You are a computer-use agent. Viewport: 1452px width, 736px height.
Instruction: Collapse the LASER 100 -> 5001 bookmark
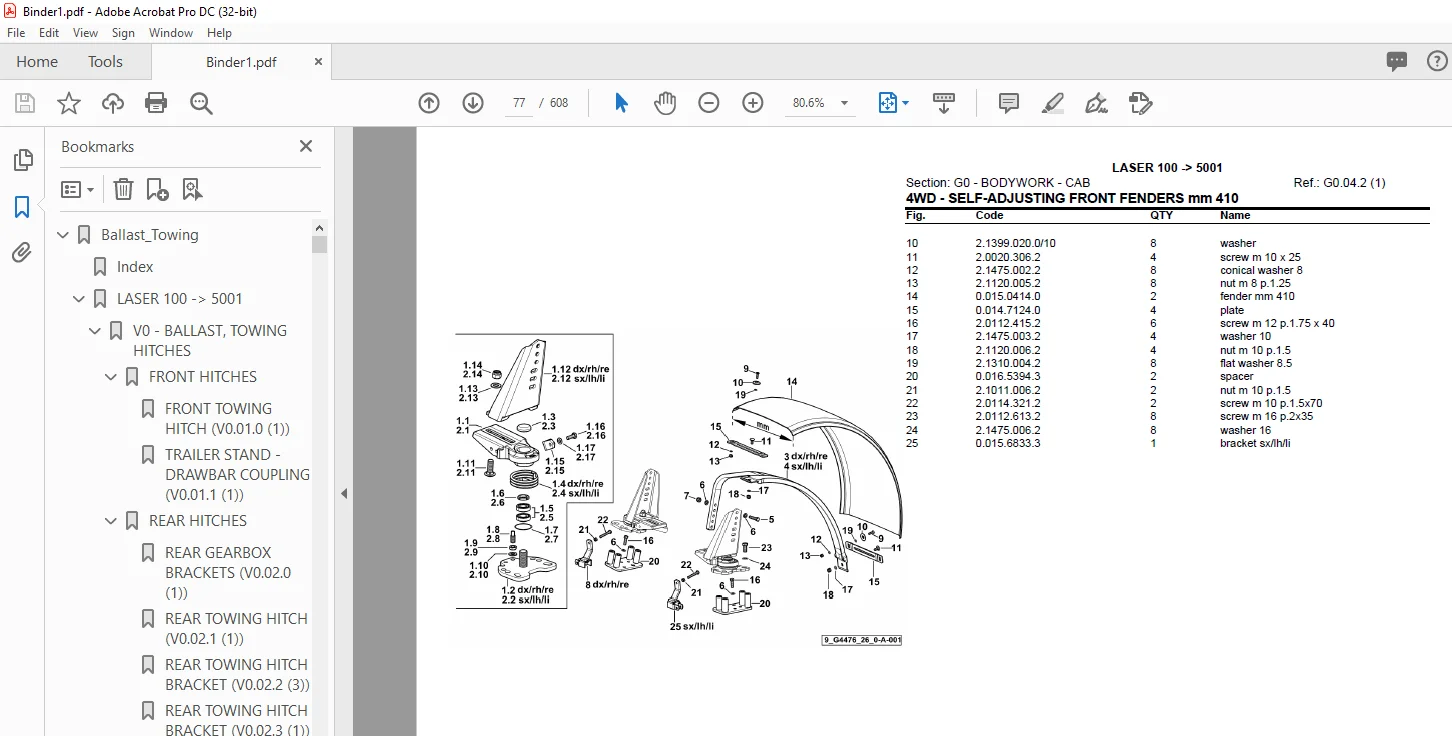79,299
